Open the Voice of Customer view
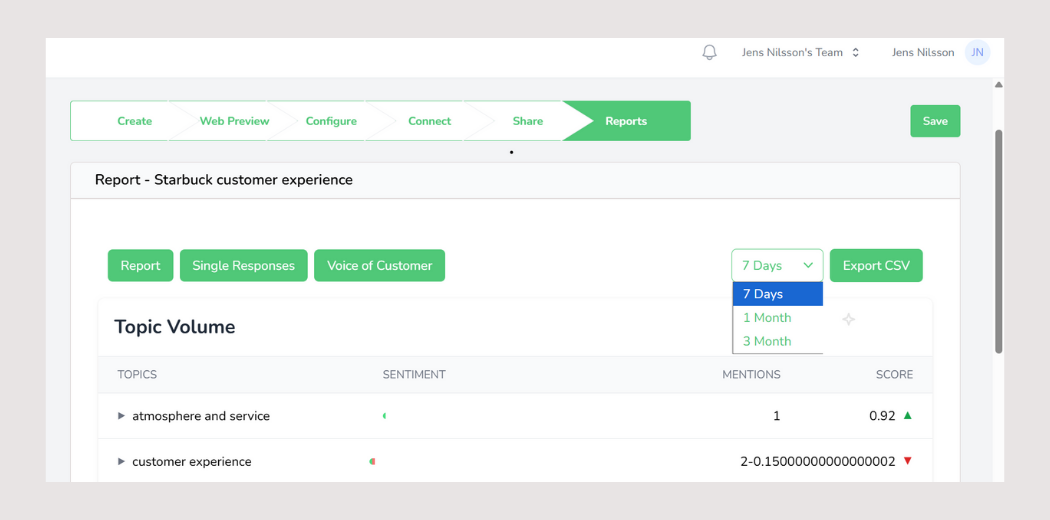Image resolution: width=1050 pixels, height=520 pixels. 379,266
